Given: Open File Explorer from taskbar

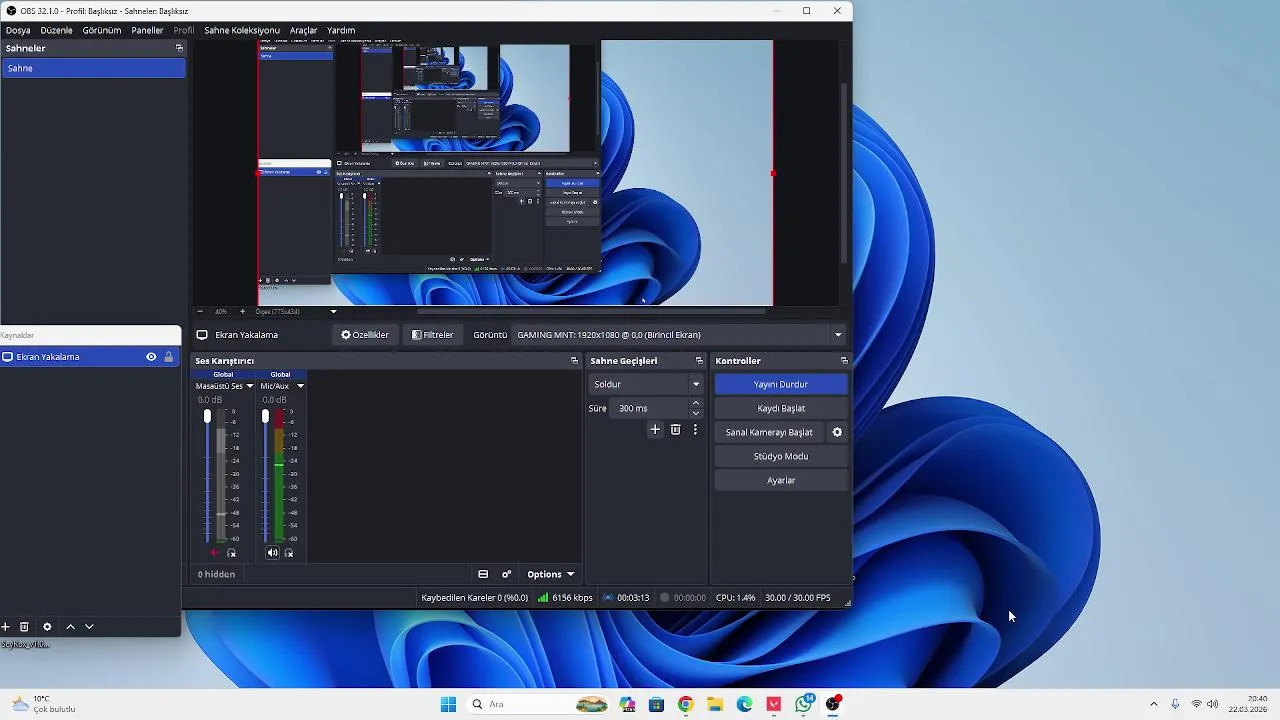Looking at the screenshot, I should [x=715, y=704].
